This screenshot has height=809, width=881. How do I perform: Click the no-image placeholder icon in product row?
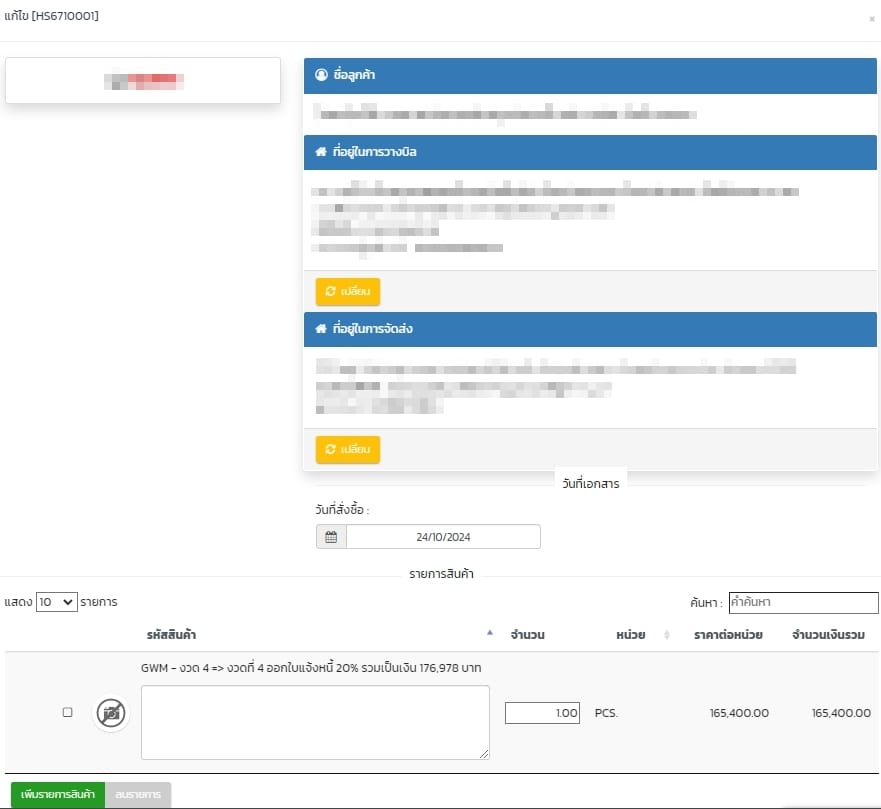[111, 713]
